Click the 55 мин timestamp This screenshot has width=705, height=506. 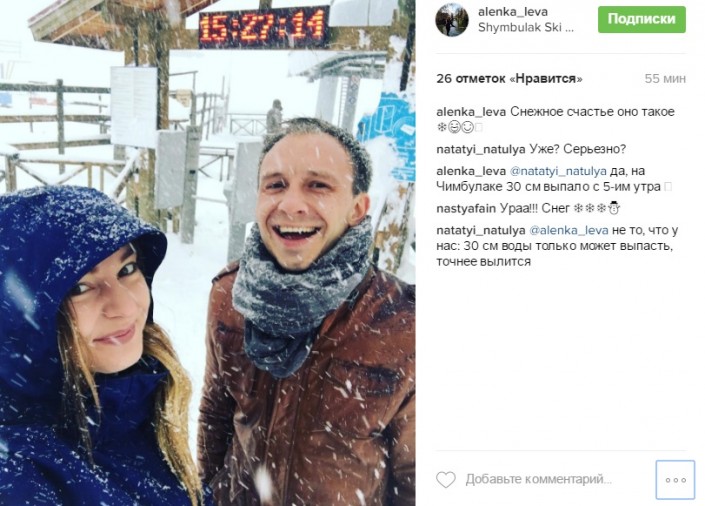click(665, 79)
